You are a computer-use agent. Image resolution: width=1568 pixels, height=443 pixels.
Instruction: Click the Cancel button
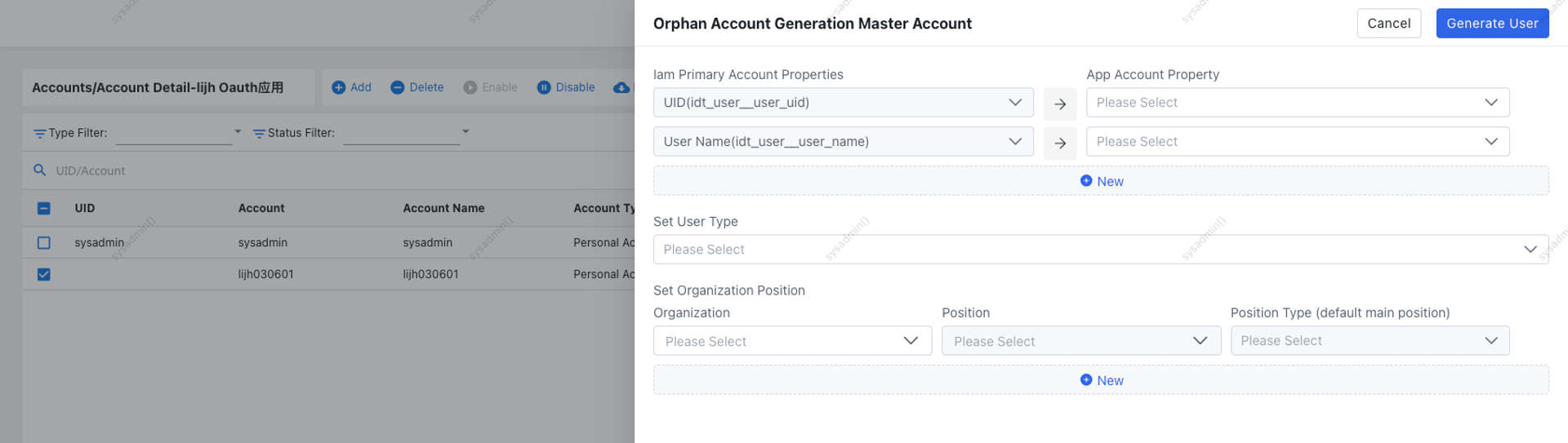tap(1388, 24)
